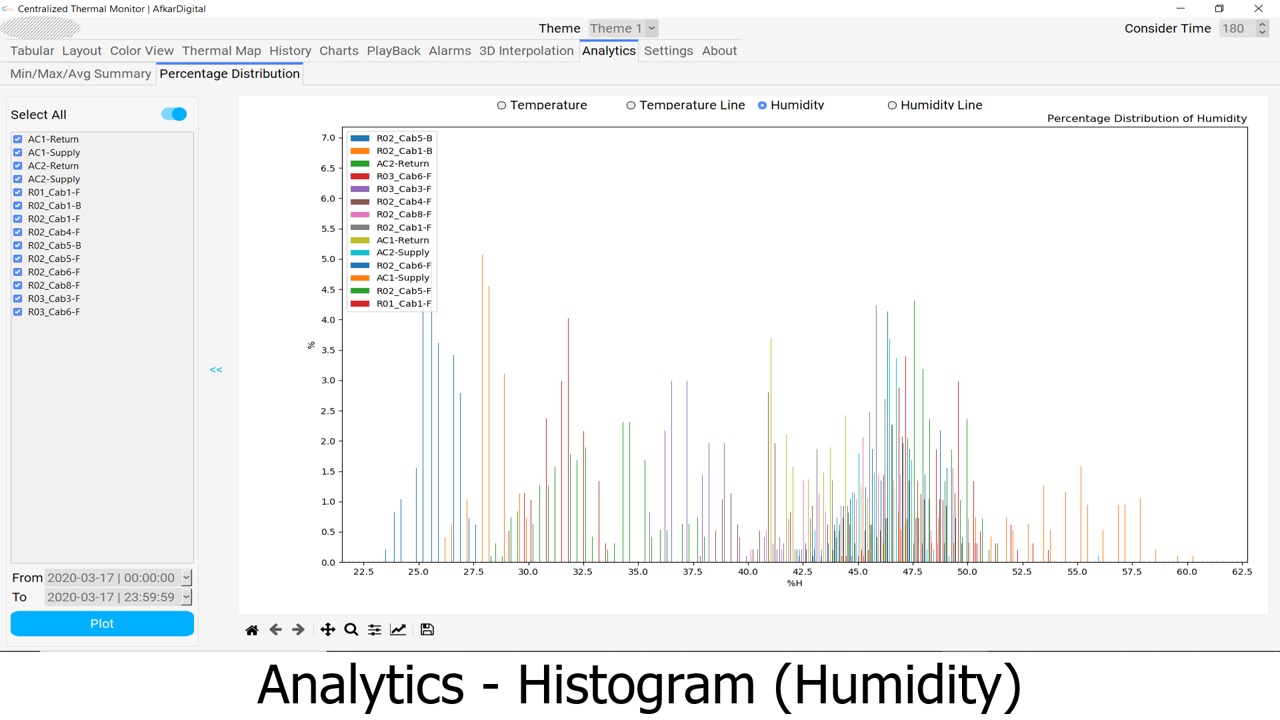Open the edit axis curves icon

398,630
